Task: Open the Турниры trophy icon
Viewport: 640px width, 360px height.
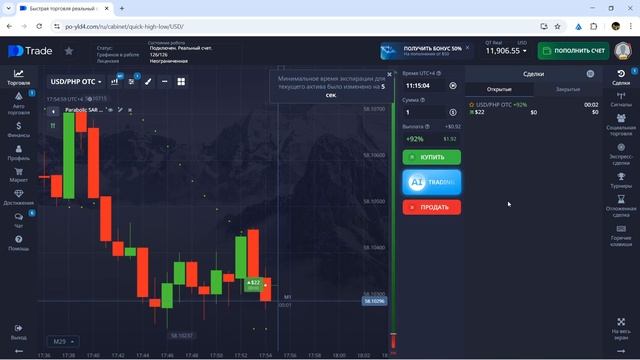Action: pyautogui.click(x=621, y=180)
